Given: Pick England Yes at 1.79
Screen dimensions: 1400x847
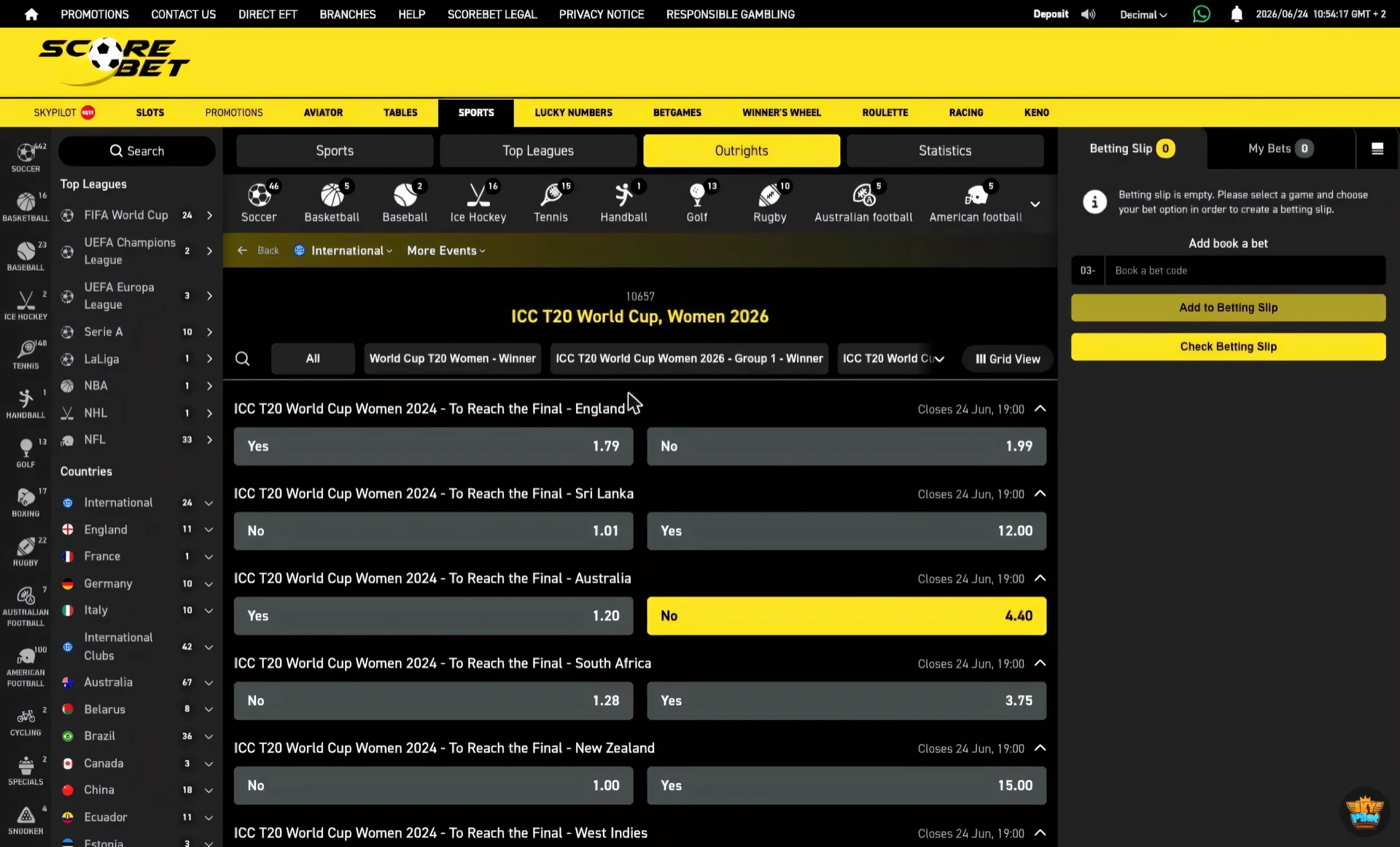Looking at the screenshot, I should [x=433, y=446].
